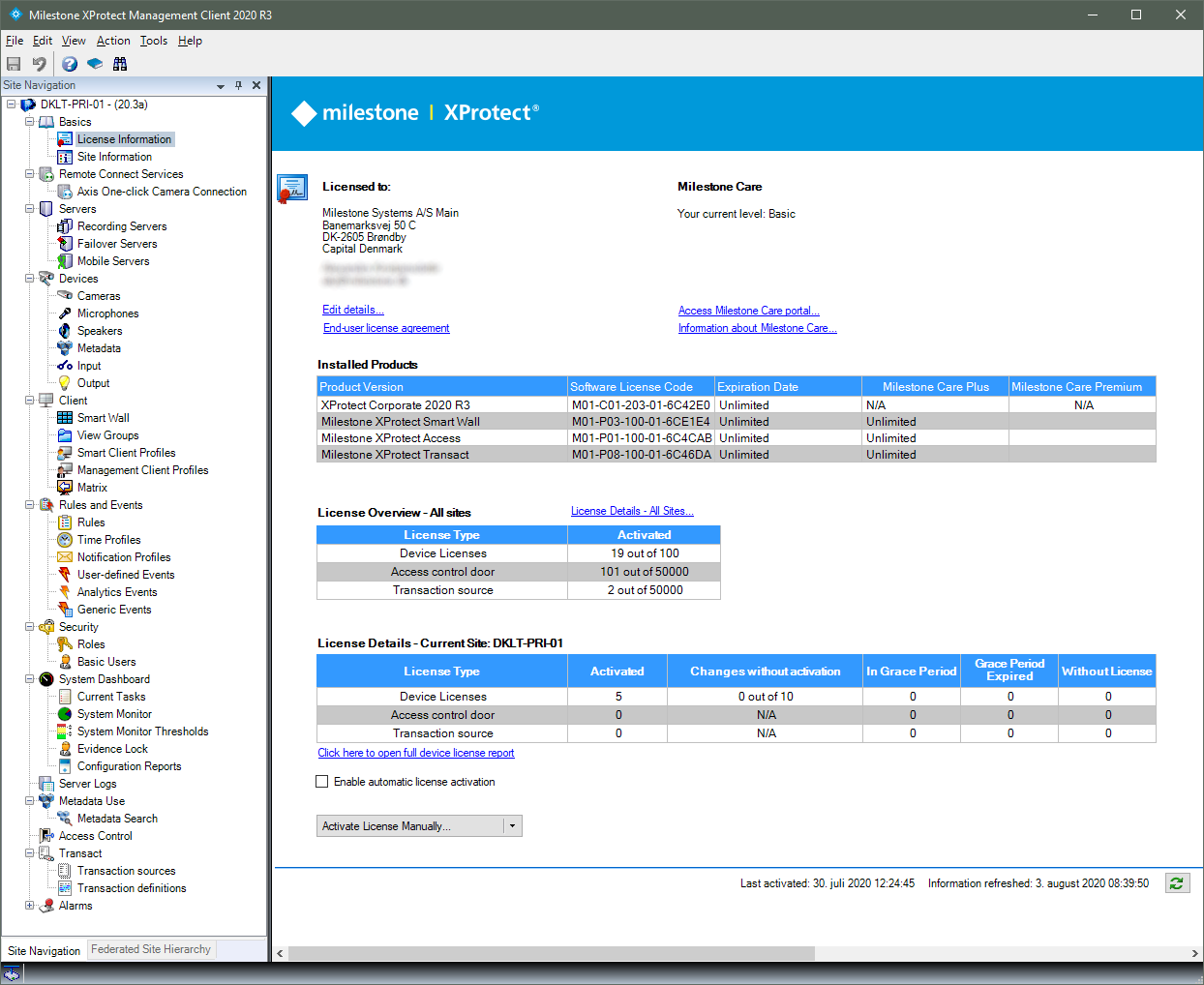The width and height of the screenshot is (1204, 985).
Task: Select the Metadata device icon
Action: [x=65, y=348]
